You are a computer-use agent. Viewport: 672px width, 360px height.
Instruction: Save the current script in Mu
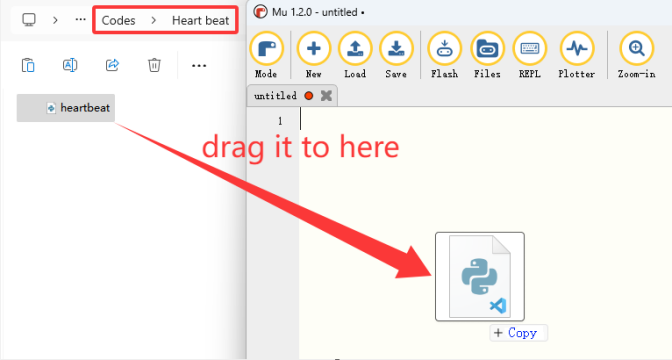(x=396, y=55)
